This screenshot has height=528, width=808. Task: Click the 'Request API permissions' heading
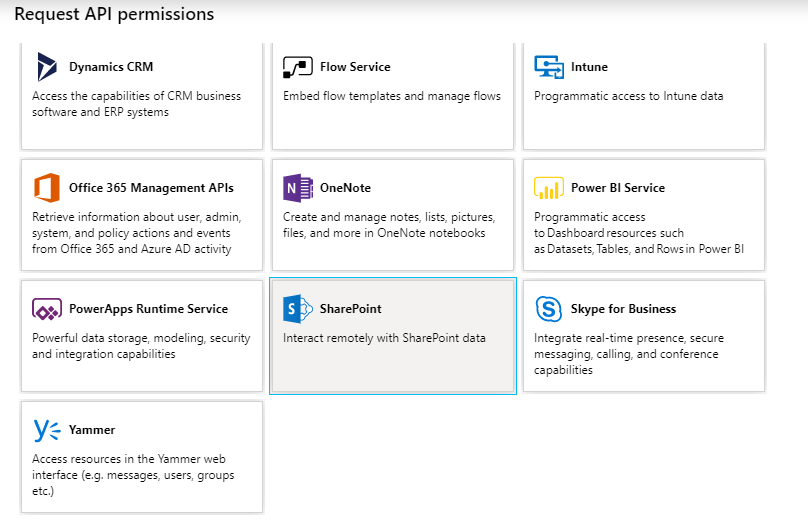(114, 14)
